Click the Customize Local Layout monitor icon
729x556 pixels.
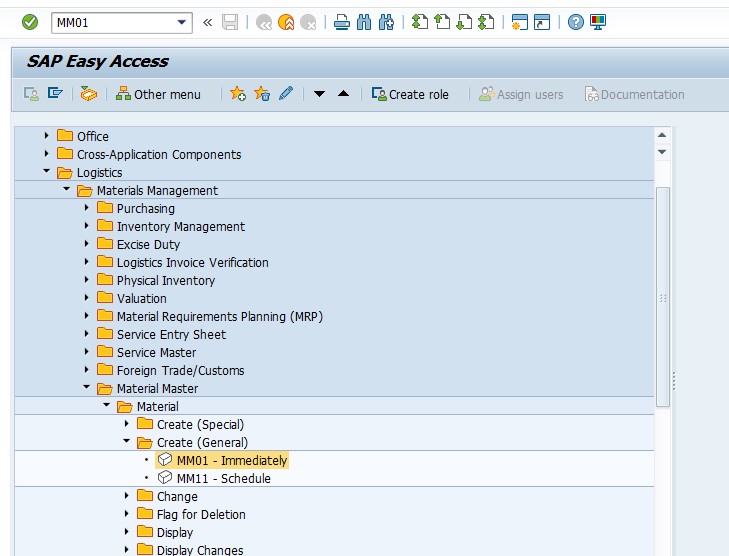[x=598, y=22]
